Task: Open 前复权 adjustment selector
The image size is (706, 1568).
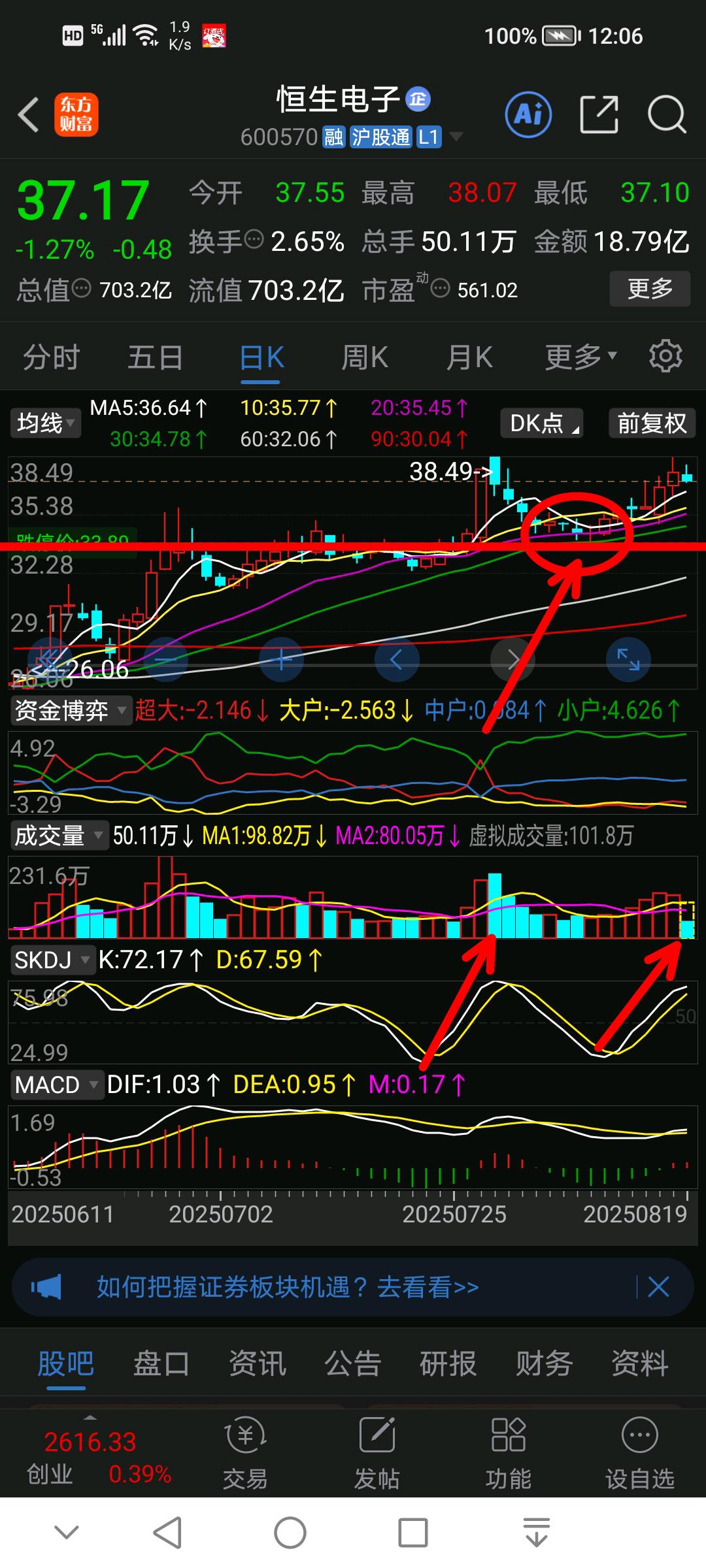Action: (x=652, y=423)
